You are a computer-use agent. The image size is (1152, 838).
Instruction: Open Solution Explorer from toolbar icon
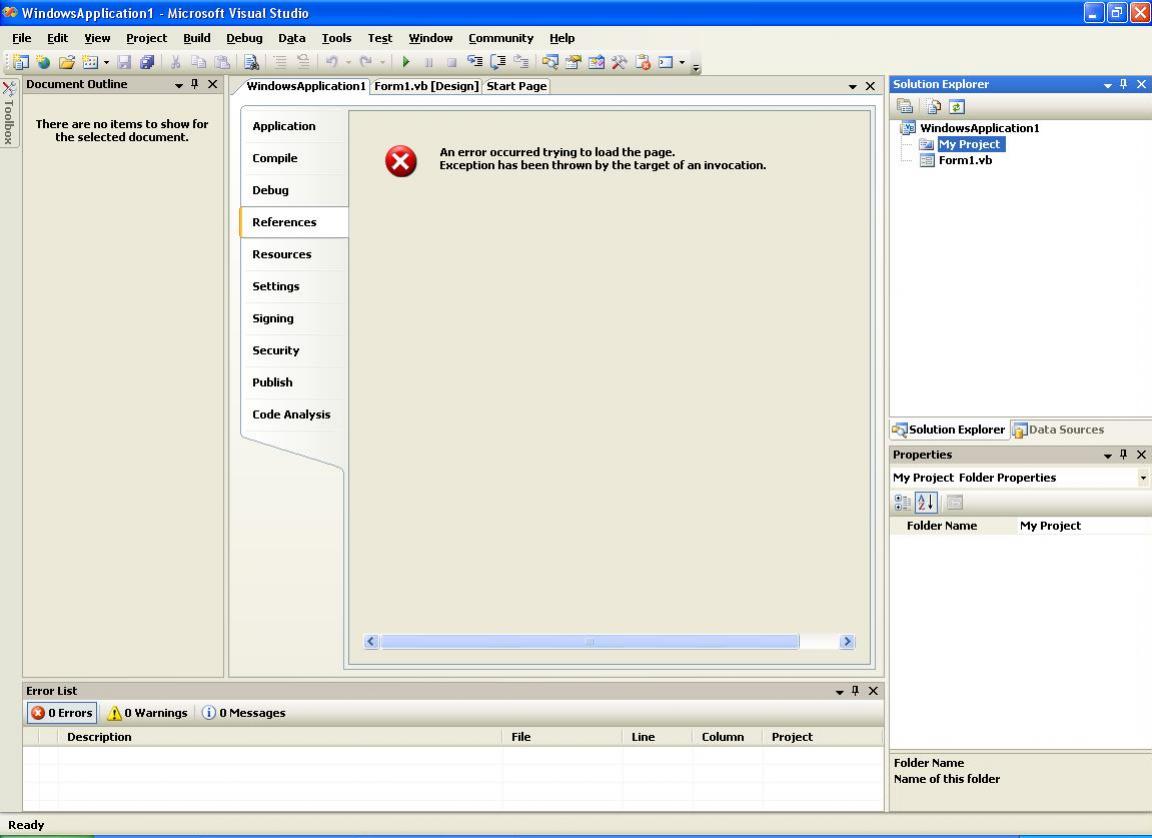pyautogui.click(x=550, y=62)
